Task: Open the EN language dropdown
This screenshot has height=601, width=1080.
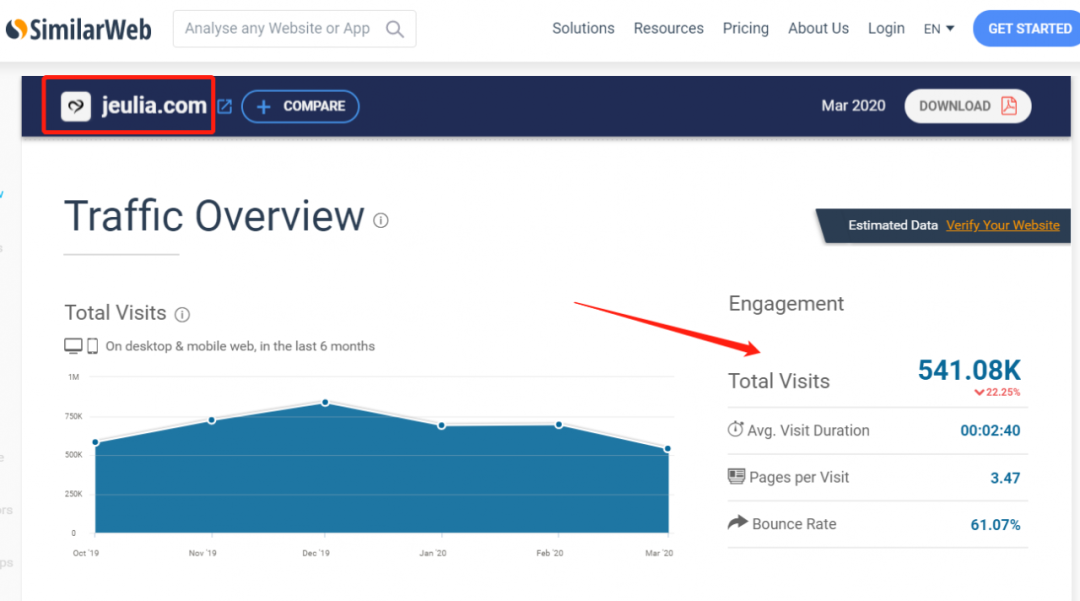Action: tap(938, 29)
